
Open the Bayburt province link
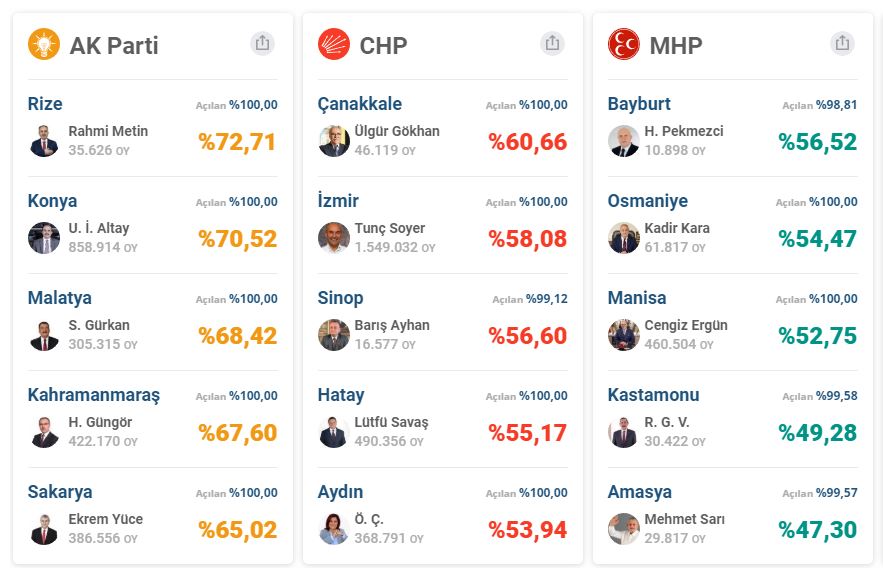click(639, 104)
